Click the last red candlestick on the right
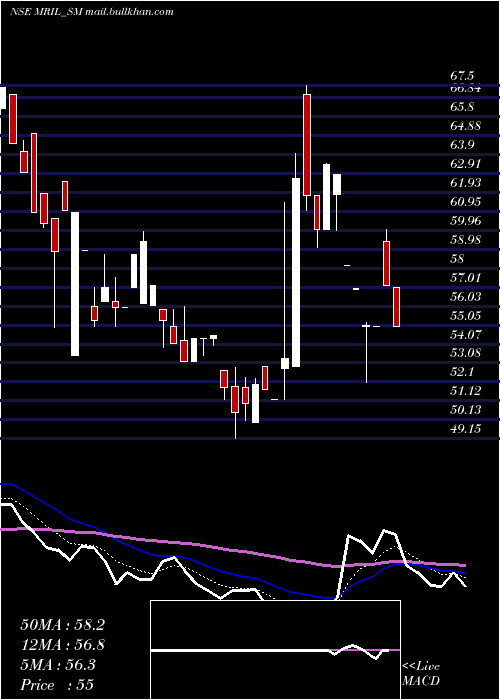 pyautogui.click(x=396, y=307)
